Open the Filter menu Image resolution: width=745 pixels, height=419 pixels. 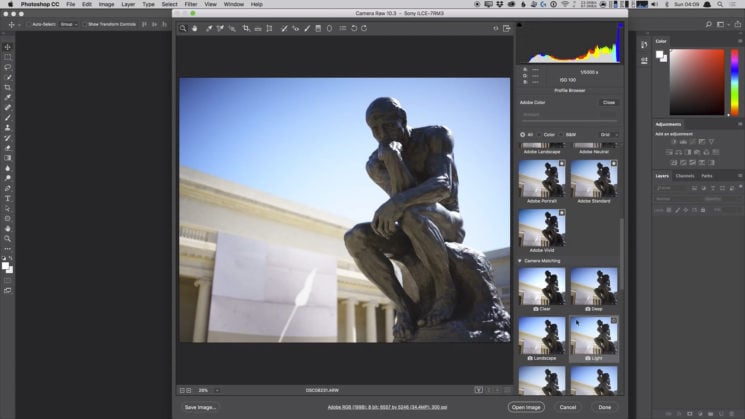tap(190, 5)
